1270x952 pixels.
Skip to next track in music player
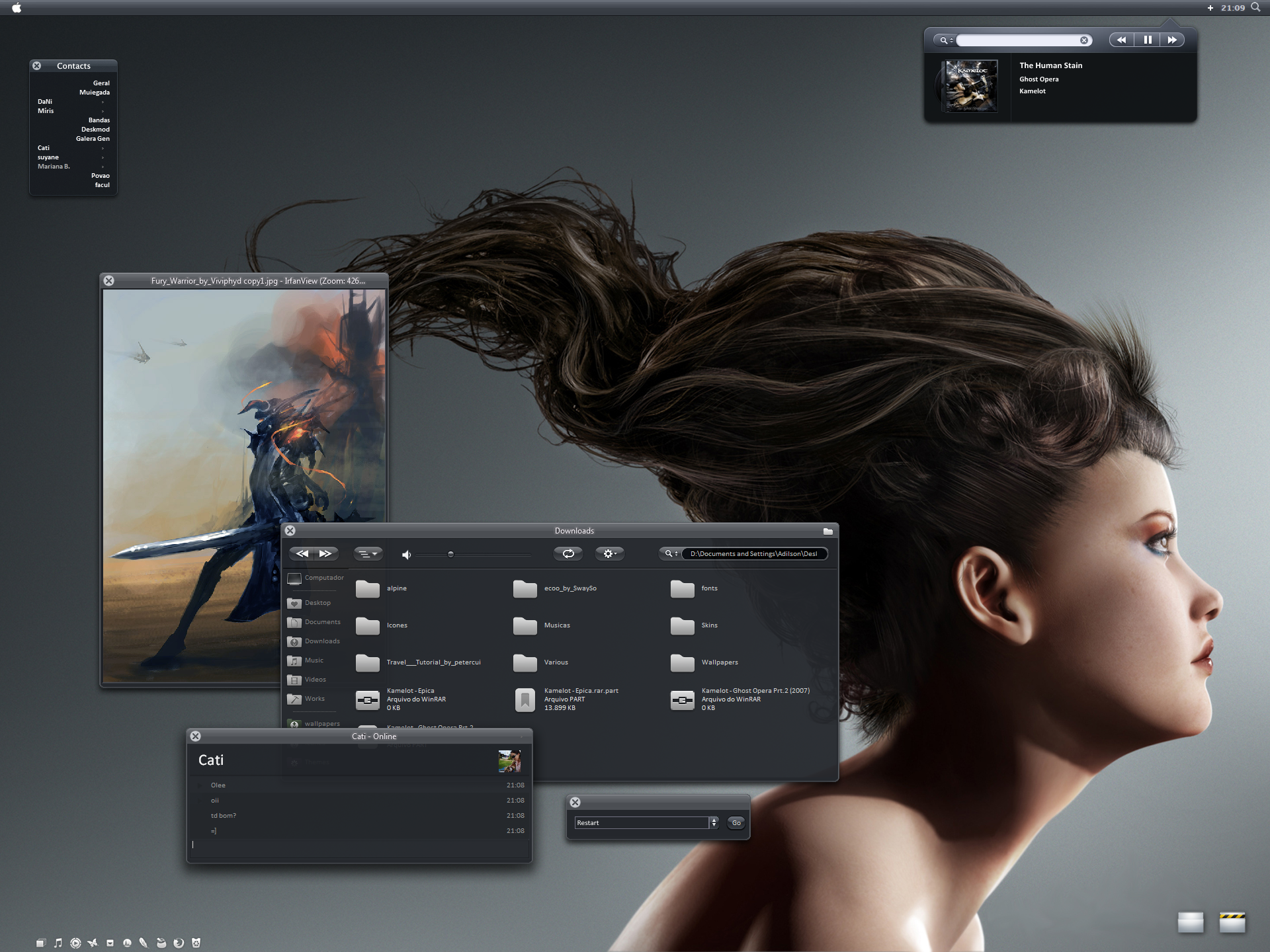coord(1172,40)
